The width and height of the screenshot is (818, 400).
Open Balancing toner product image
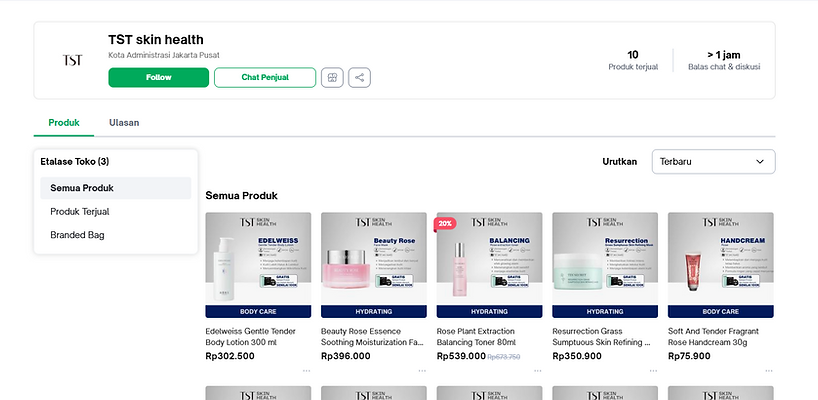[489, 265]
